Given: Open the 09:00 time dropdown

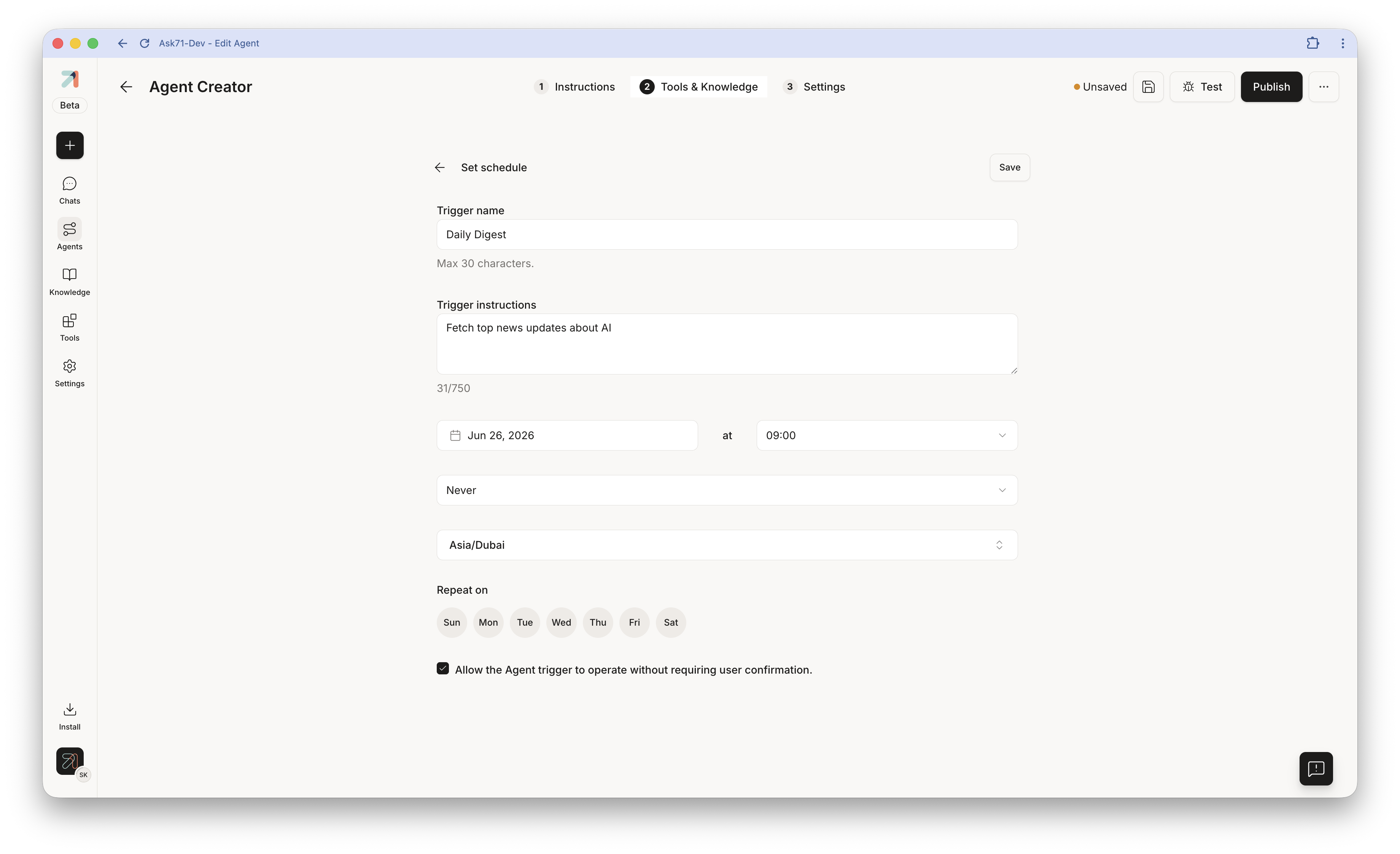Looking at the screenshot, I should coord(887,435).
